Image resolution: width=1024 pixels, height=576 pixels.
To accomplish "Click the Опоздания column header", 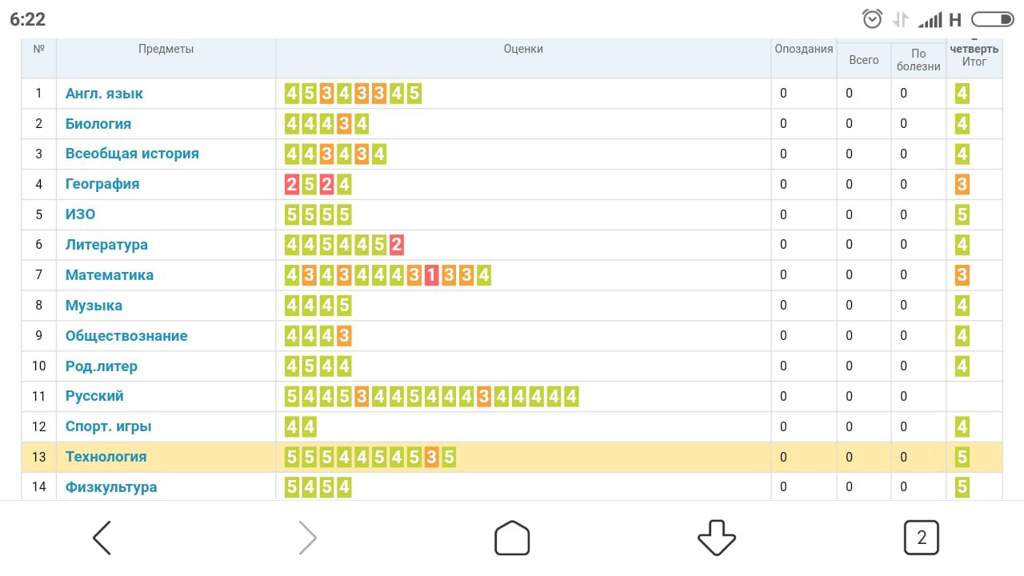I will 803,49.
